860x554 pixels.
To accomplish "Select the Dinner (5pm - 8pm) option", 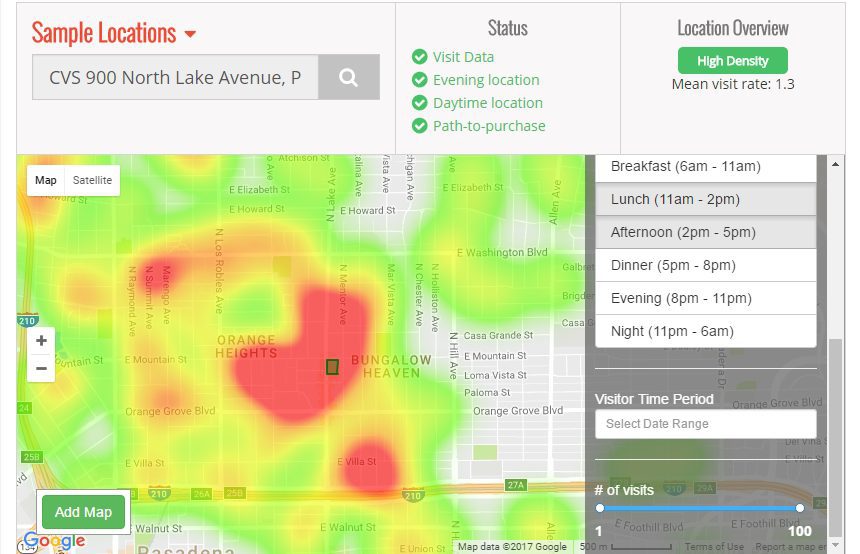I will 705,265.
